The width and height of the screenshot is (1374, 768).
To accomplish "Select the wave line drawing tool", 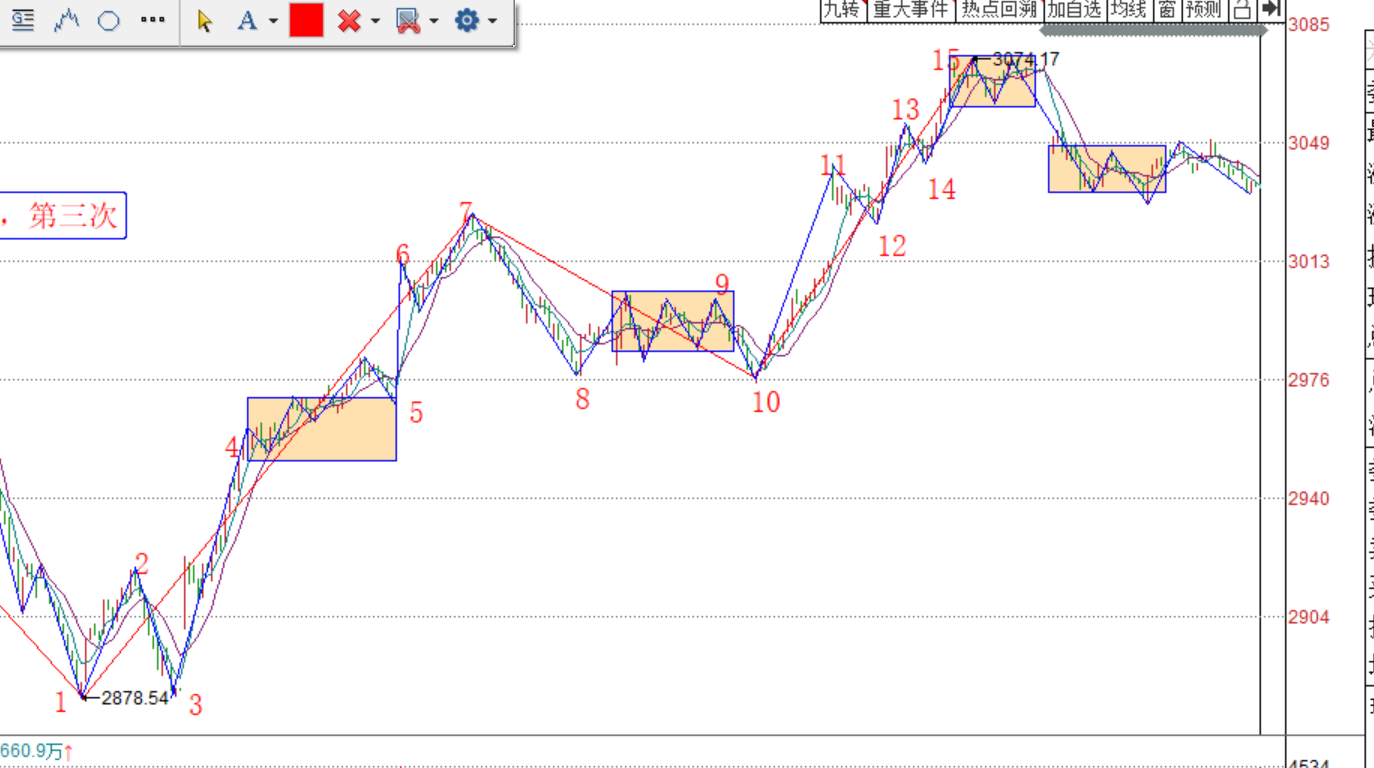I will (x=66, y=20).
